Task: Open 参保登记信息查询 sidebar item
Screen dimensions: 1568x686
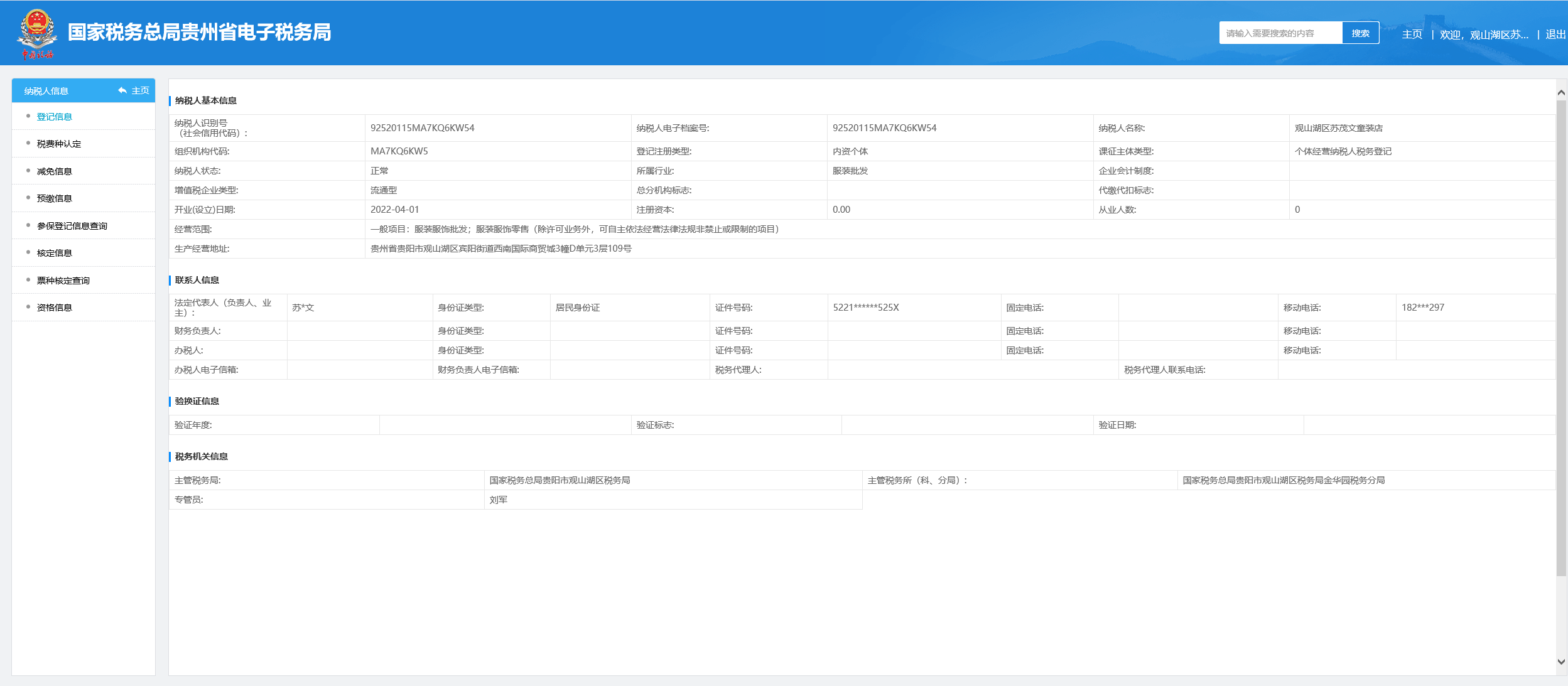Action: coord(72,226)
